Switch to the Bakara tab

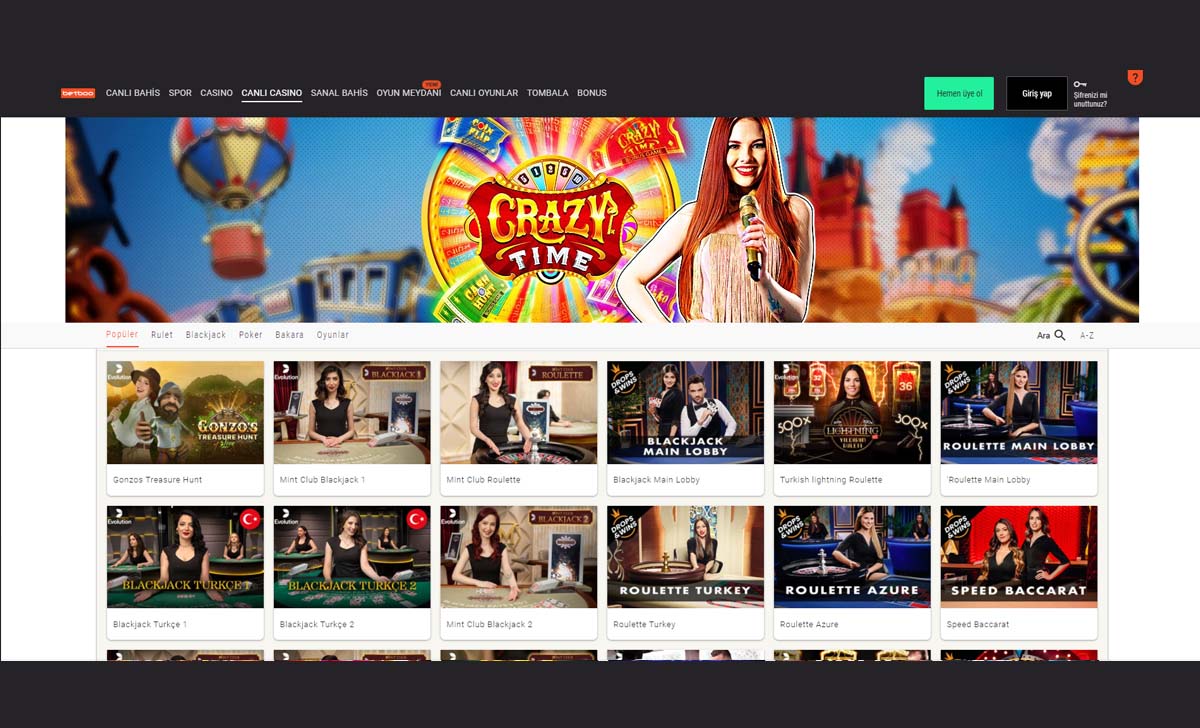pyautogui.click(x=289, y=335)
